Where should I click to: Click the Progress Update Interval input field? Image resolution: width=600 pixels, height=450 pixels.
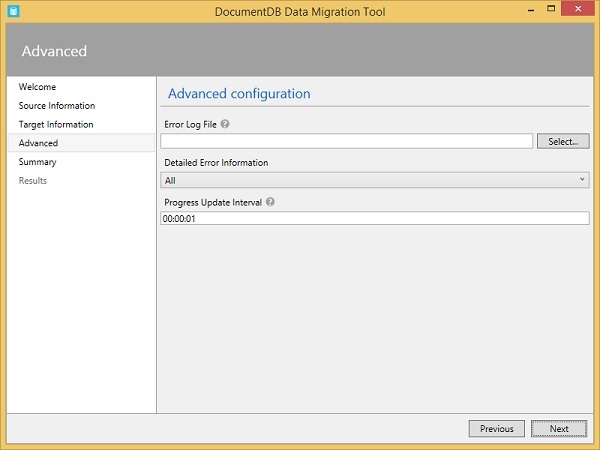click(x=375, y=218)
